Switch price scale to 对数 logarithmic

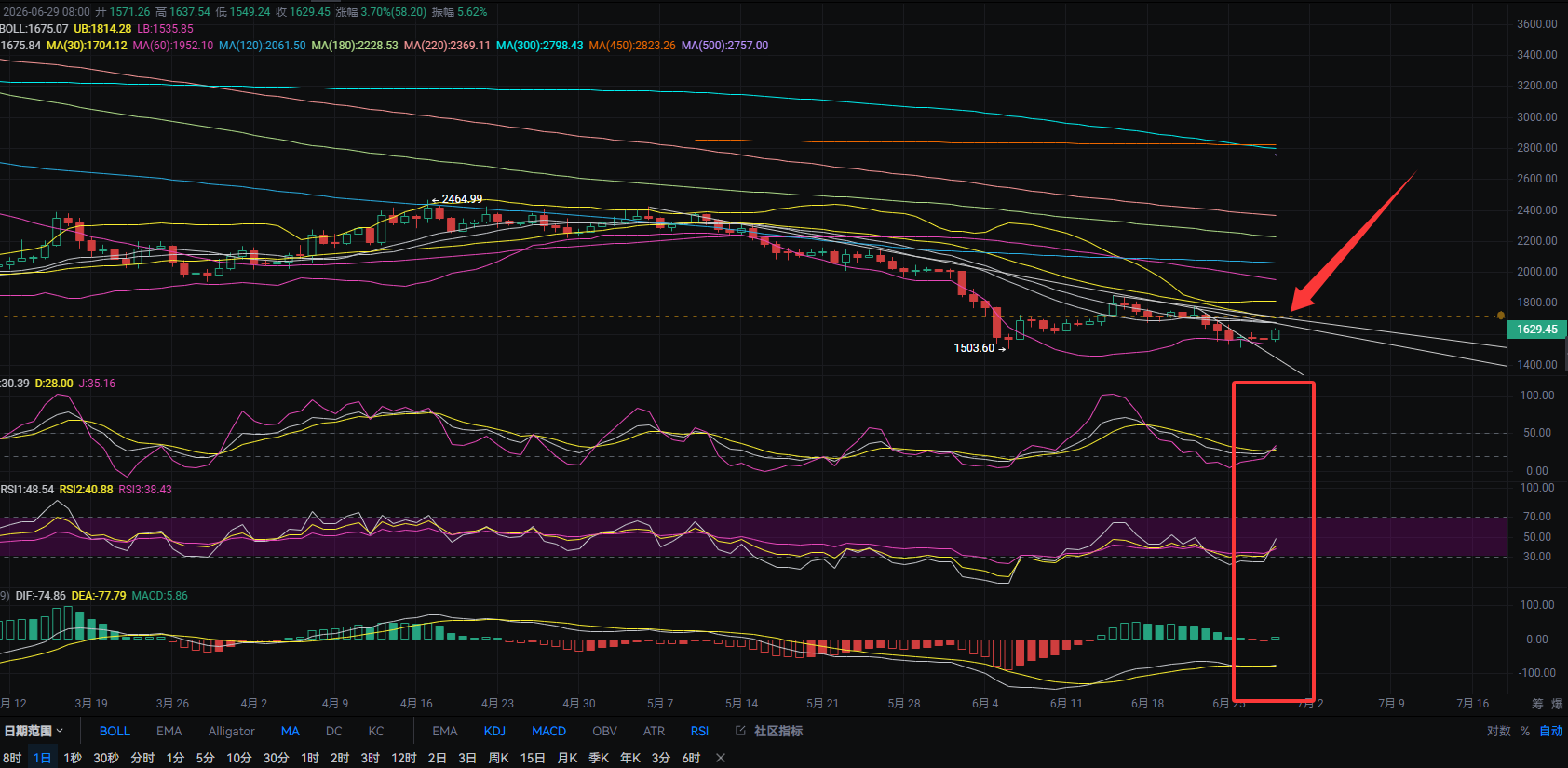tap(1498, 731)
